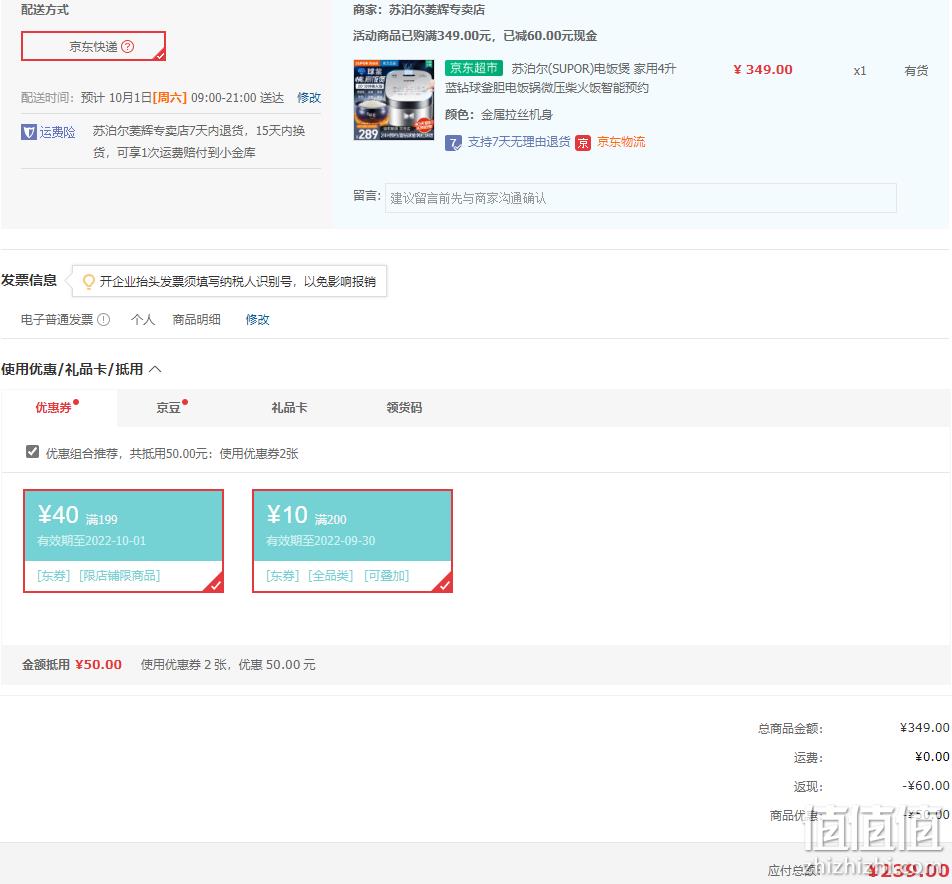Viewport: 952px width, 884px height.
Task: Click the lightbulb tip icon in invoice info
Action: coord(89,282)
